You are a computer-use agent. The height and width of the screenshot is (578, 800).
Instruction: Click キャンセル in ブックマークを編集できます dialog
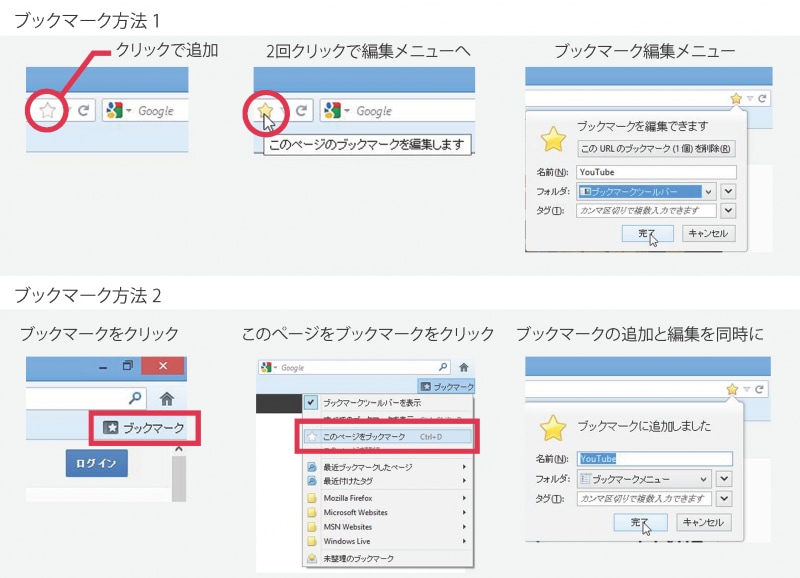(x=708, y=233)
